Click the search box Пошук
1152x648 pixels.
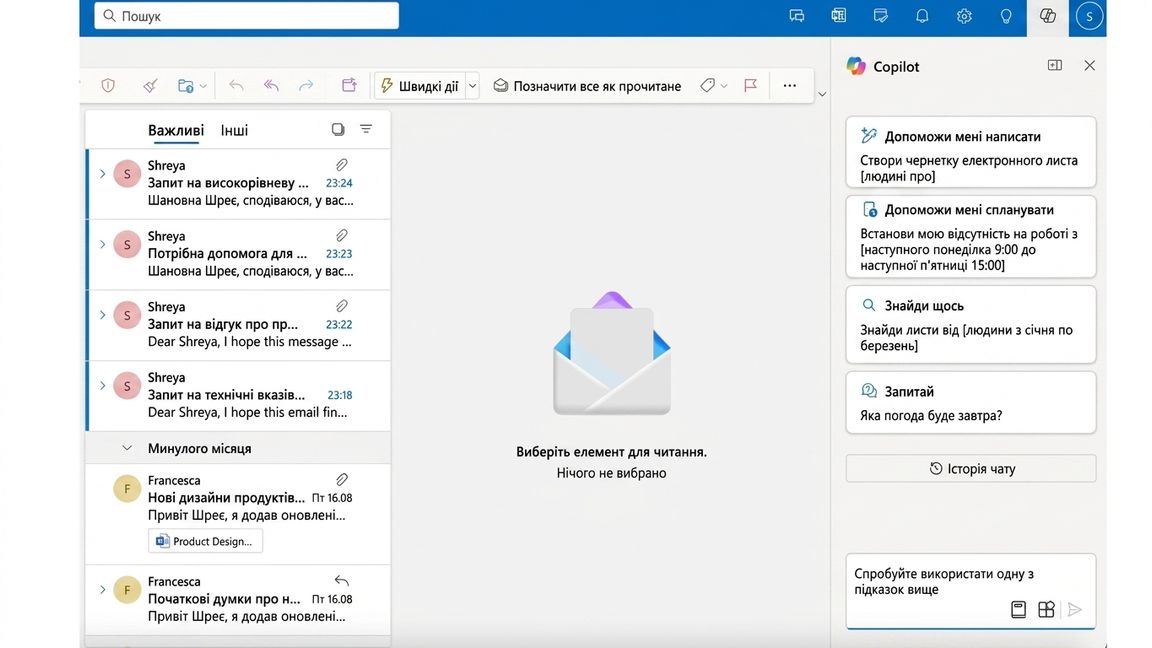click(247, 15)
